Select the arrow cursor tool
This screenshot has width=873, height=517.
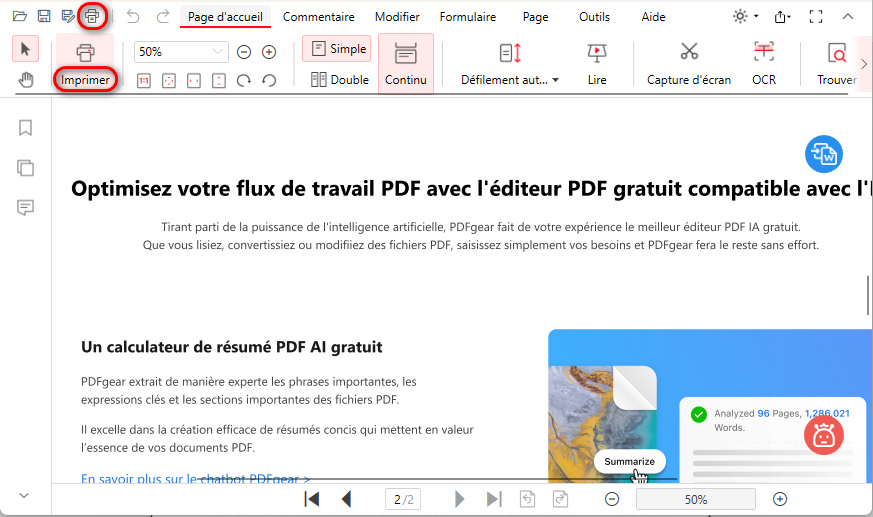pyautogui.click(x=26, y=49)
